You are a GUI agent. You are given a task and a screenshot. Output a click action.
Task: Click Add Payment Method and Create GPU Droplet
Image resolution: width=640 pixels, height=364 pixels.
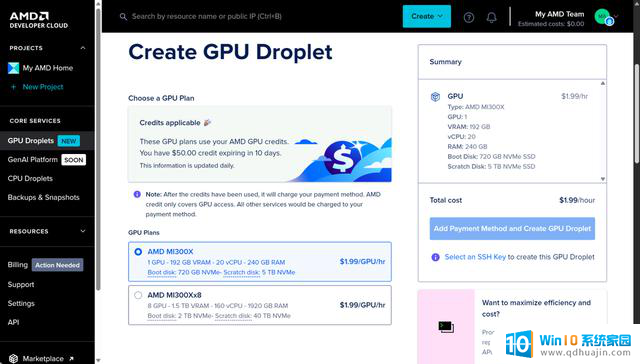click(x=512, y=229)
